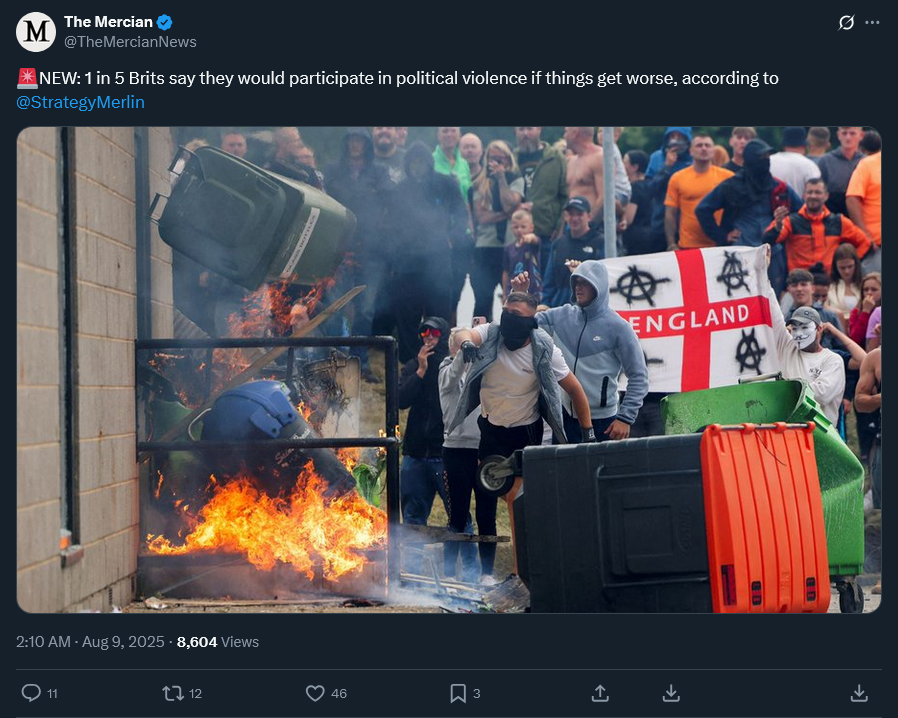Like the post with heart icon
The image size is (898, 718).
coord(315,693)
